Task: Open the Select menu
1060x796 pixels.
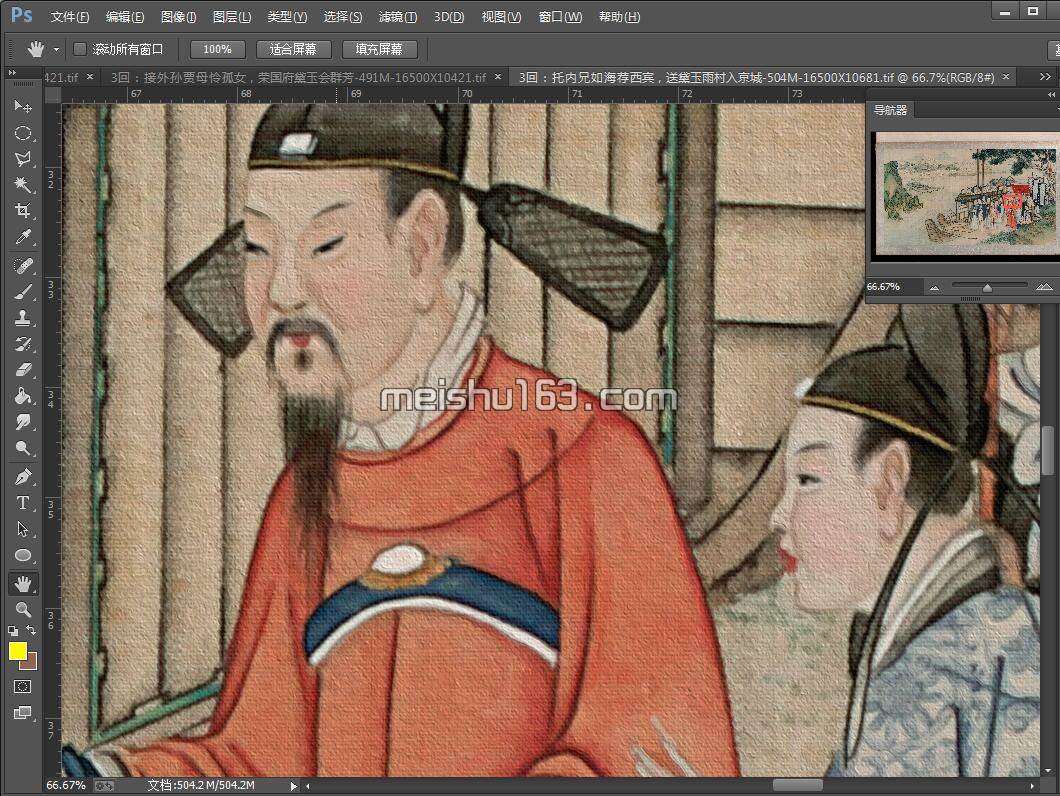Action: tap(343, 17)
